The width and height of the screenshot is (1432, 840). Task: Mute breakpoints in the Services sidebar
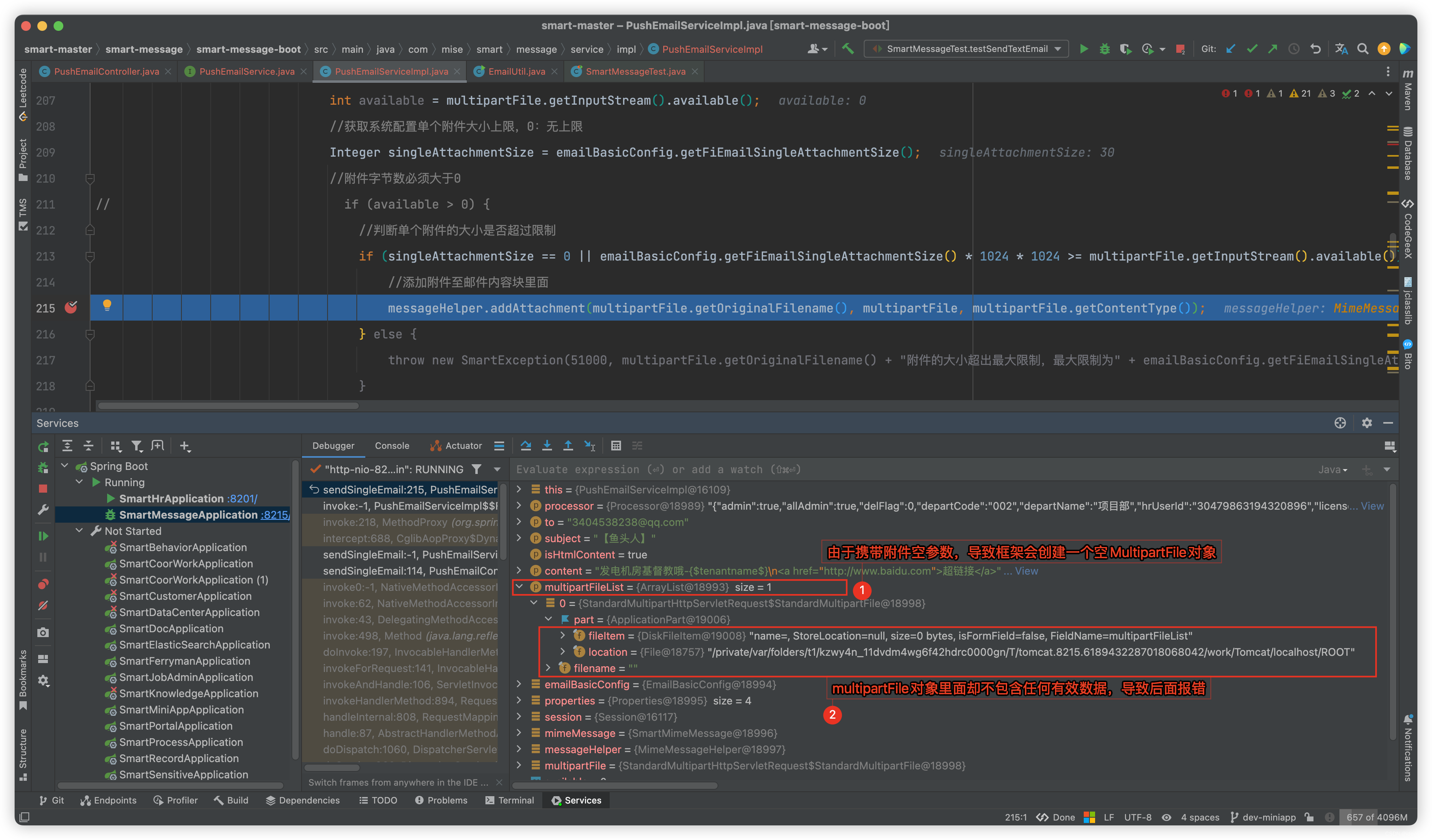[x=43, y=605]
